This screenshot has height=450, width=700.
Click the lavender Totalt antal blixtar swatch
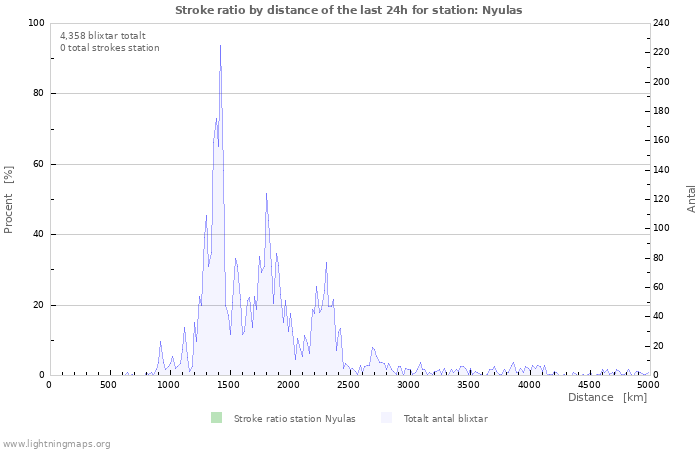(x=387, y=418)
